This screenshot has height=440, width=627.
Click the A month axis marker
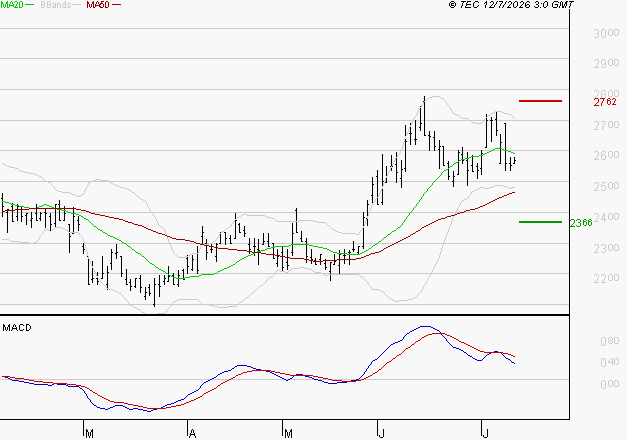click(192, 433)
